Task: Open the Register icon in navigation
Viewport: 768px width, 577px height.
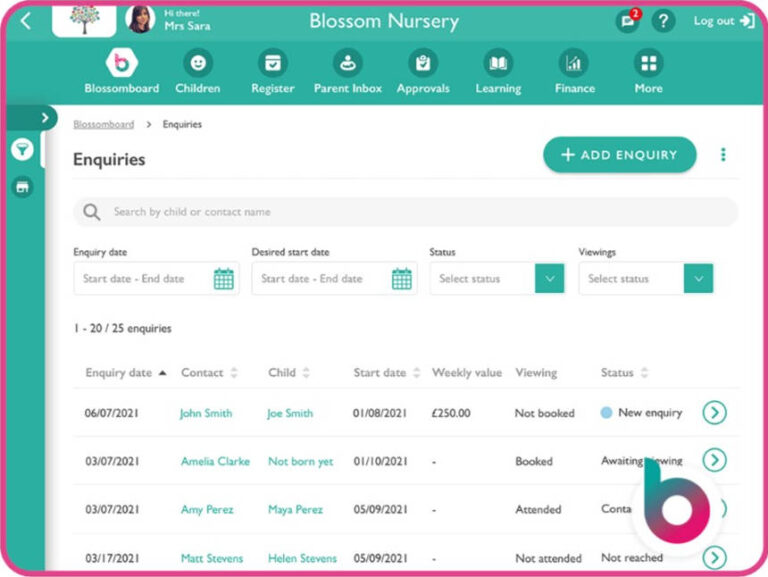Action: pos(272,64)
